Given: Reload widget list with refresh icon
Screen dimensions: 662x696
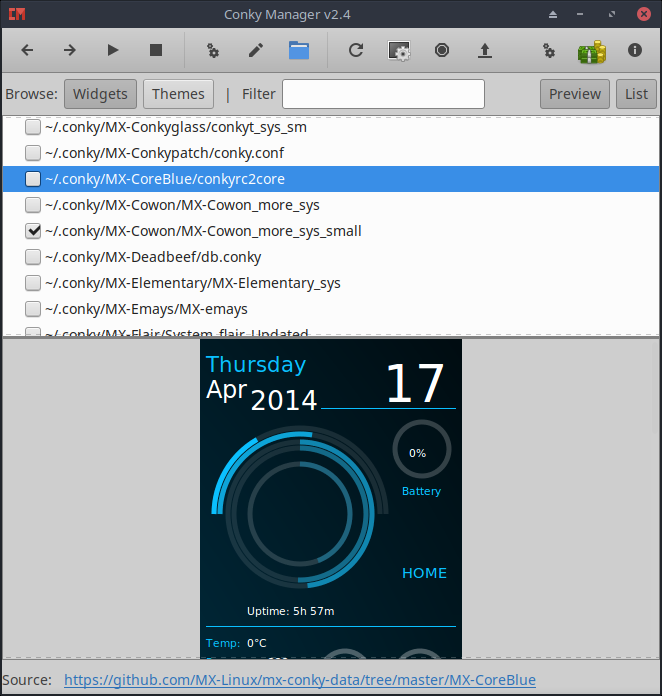Looking at the screenshot, I should pos(356,50).
